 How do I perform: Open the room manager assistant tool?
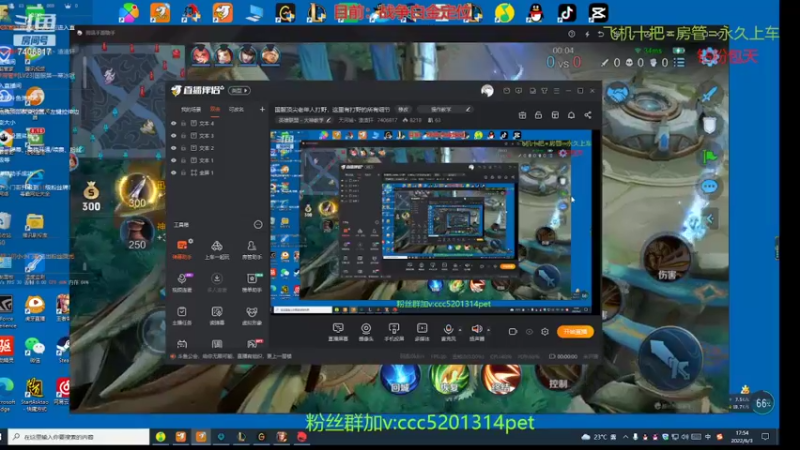click(x=252, y=249)
